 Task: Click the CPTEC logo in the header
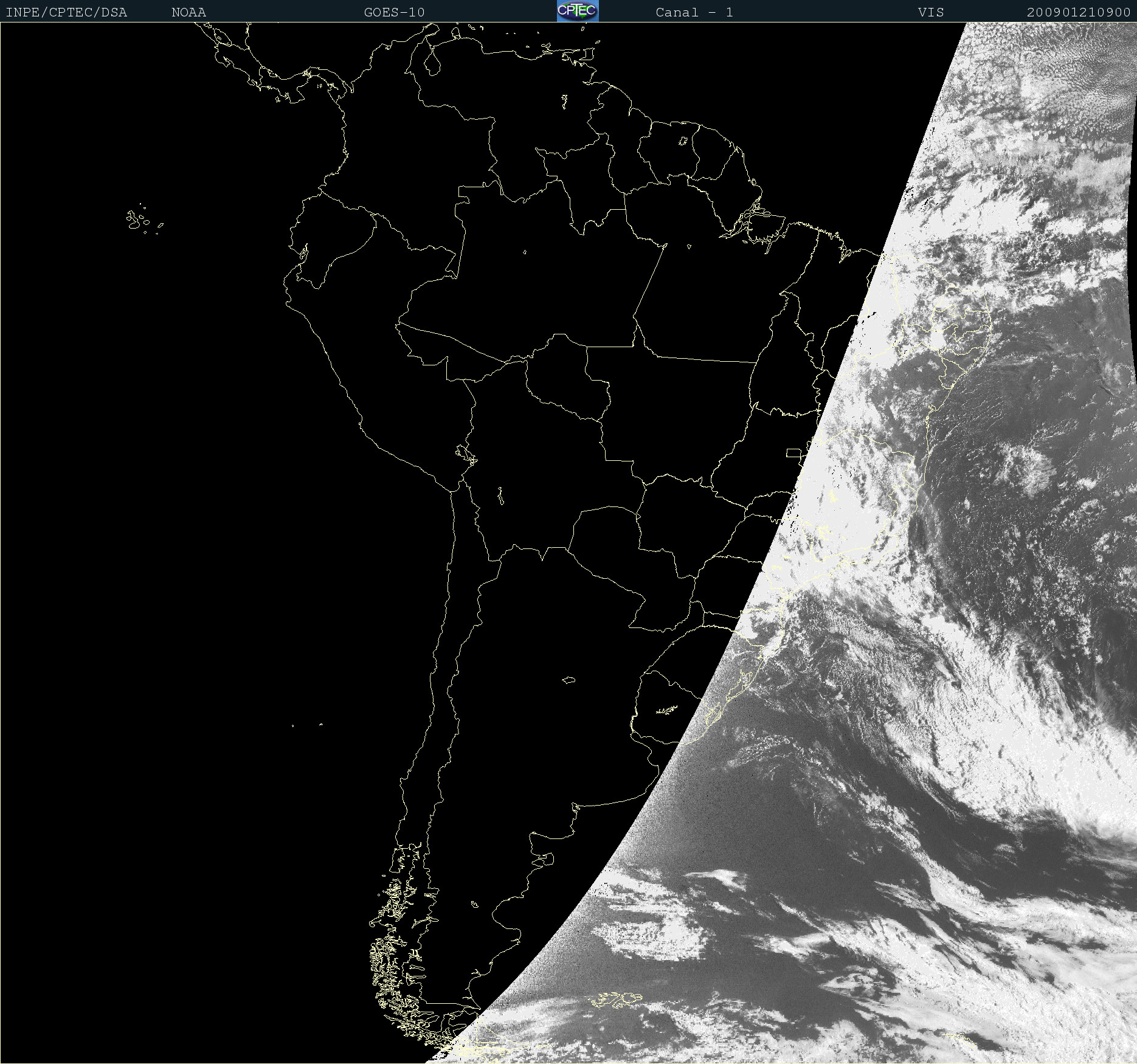[578, 11]
